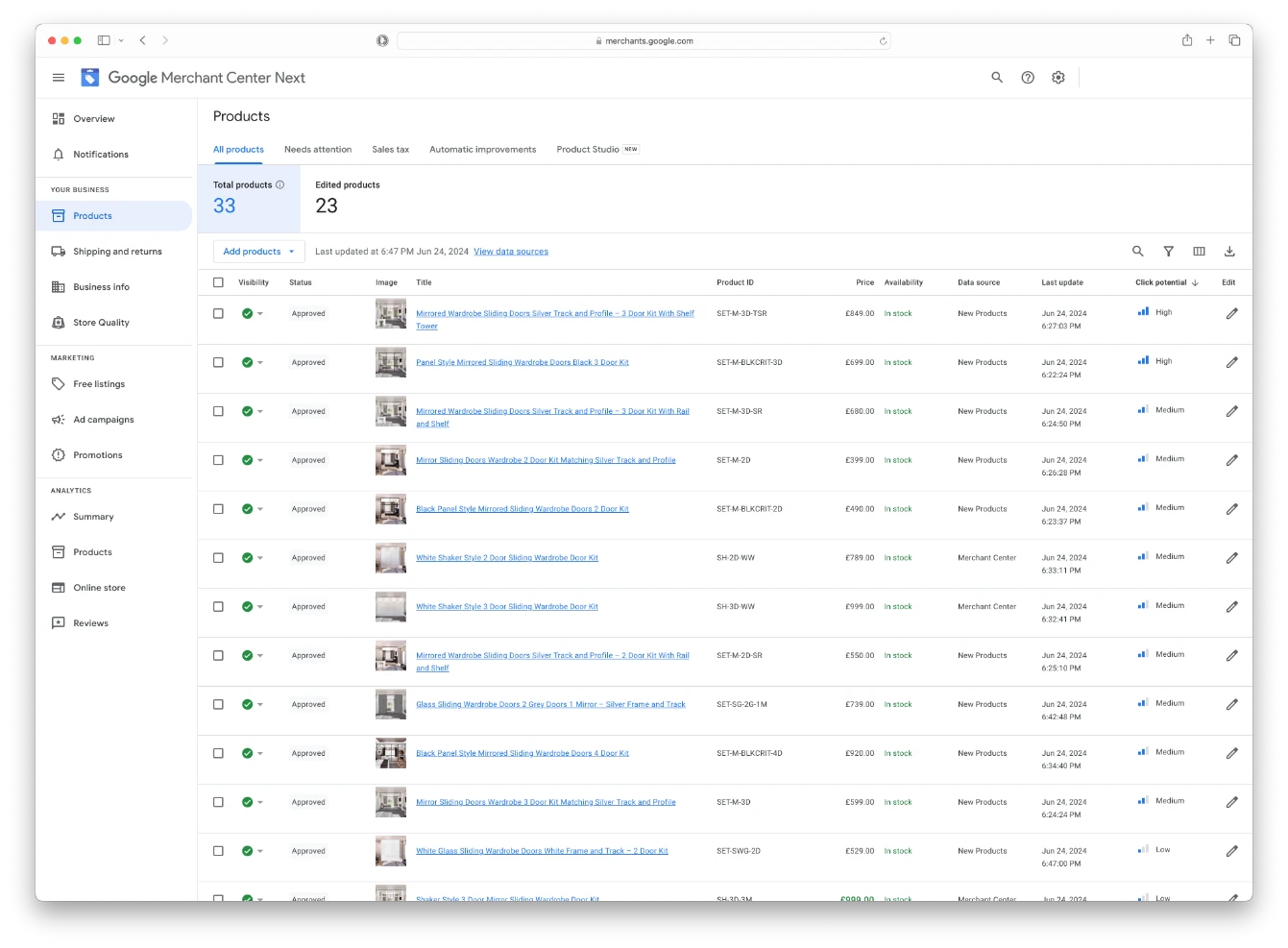The image size is (1288, 948).
Task: Switch to the Product Studio tab
Action: pos(597,150)
